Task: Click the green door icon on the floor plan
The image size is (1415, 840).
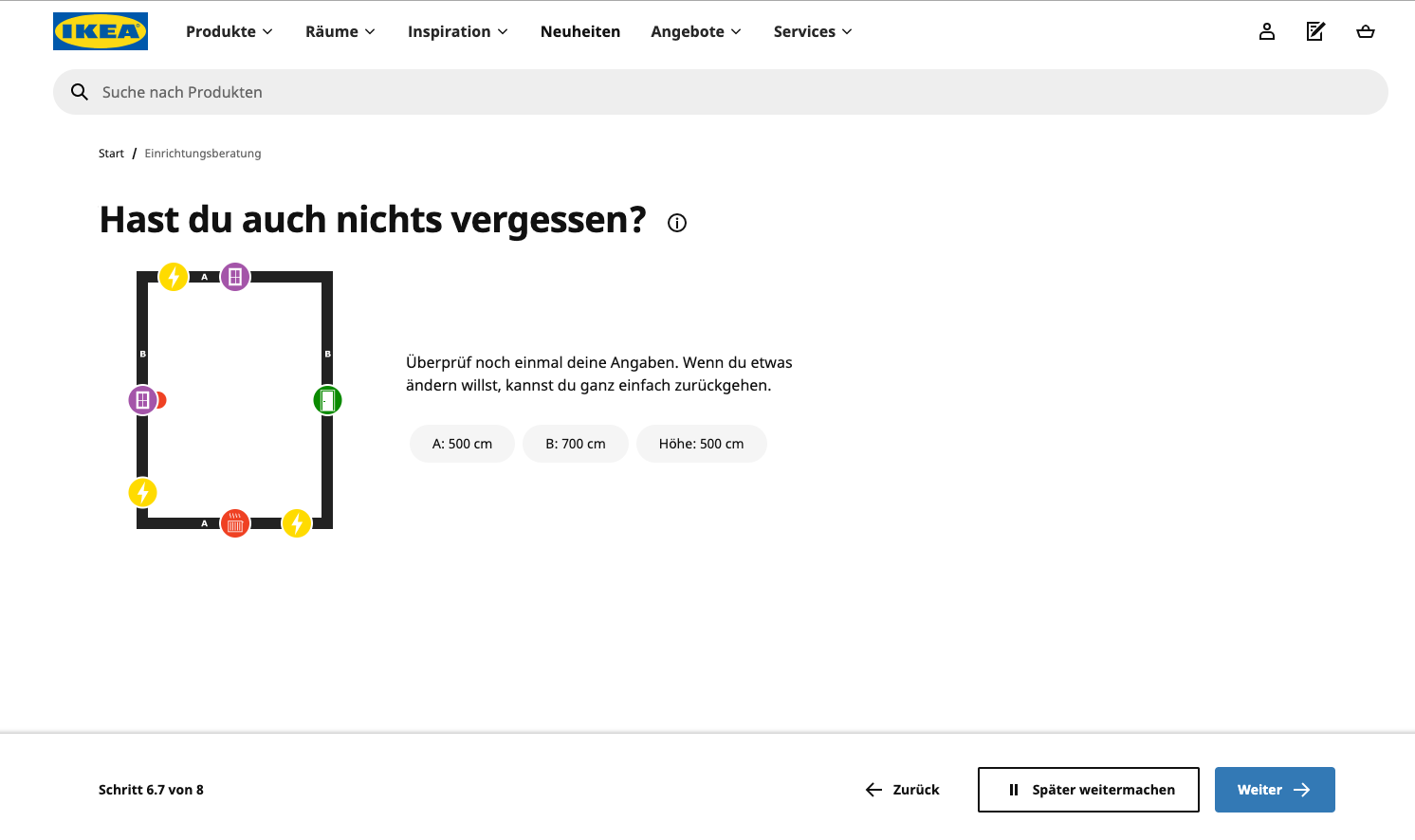Action: (327, 400)
